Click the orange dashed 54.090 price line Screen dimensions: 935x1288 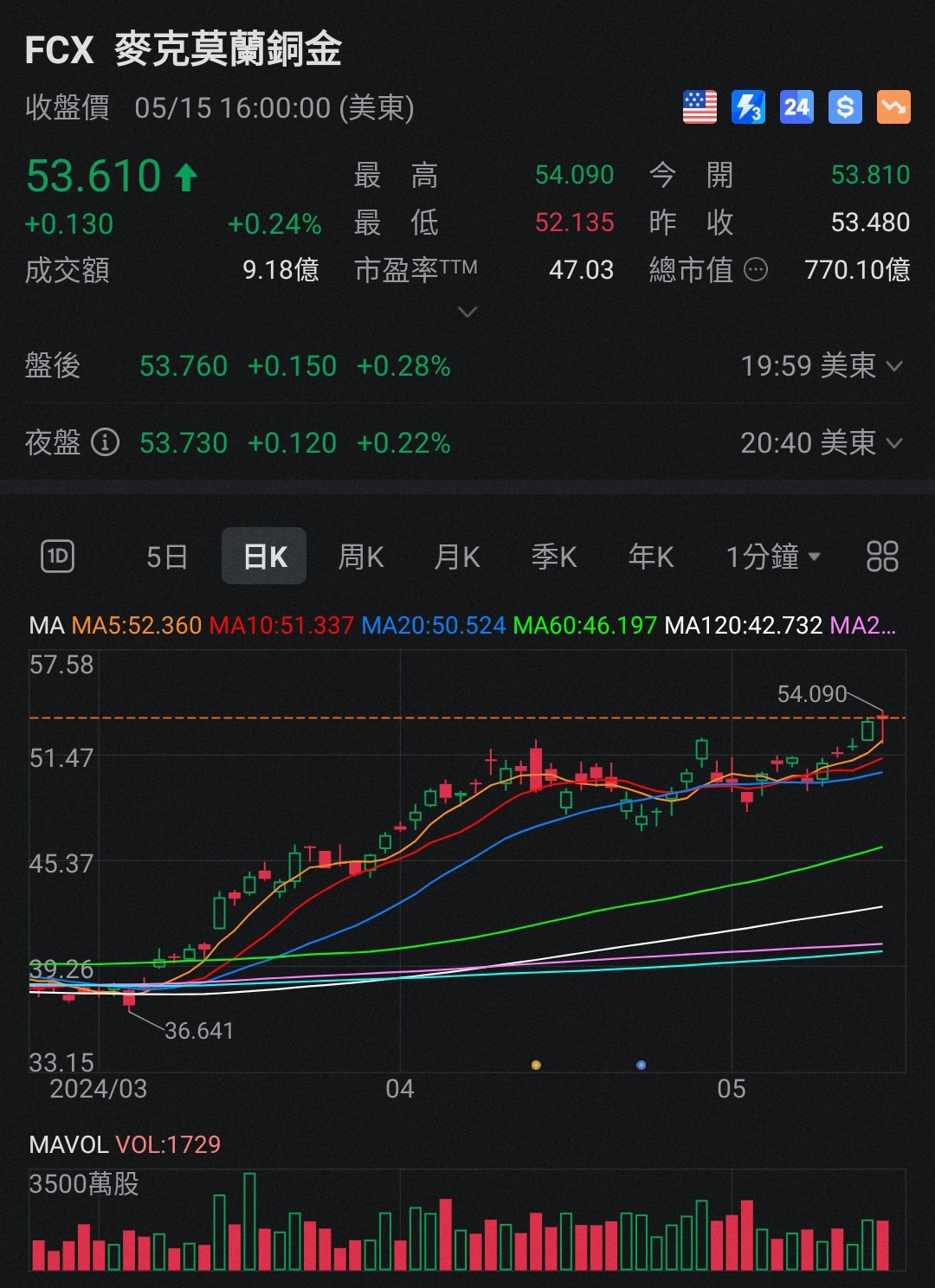[x=433, y=718]
